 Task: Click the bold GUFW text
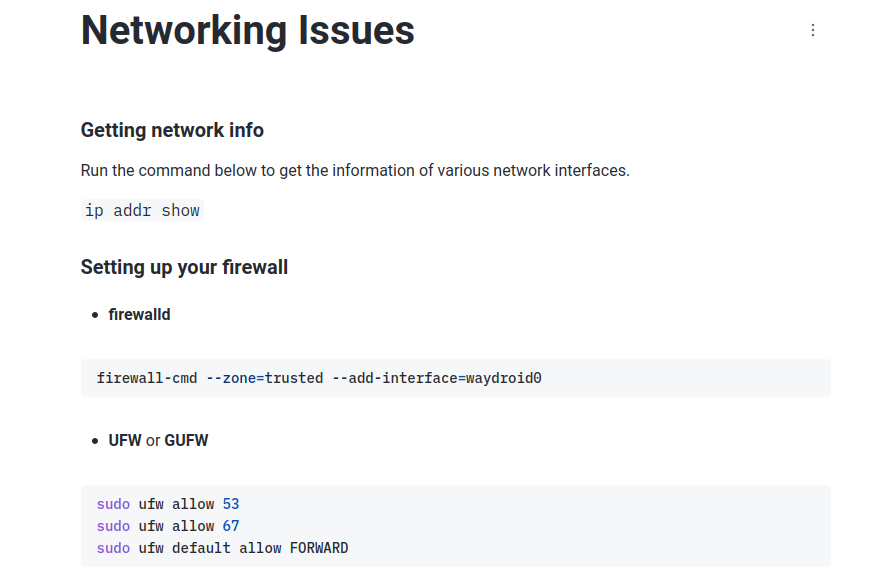click(186, 440)
